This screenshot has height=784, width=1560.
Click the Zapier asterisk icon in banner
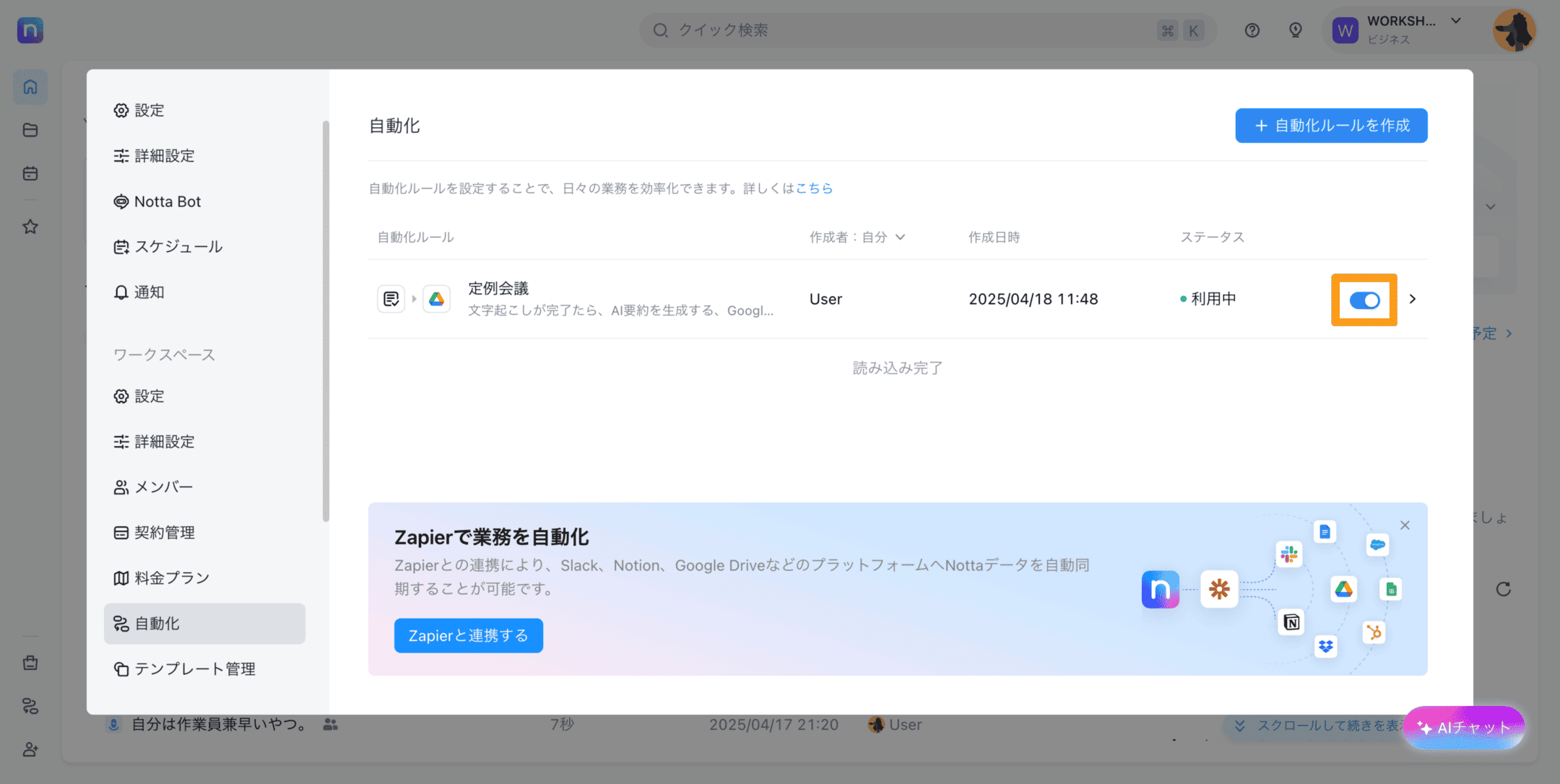[x=1219, y=589]
